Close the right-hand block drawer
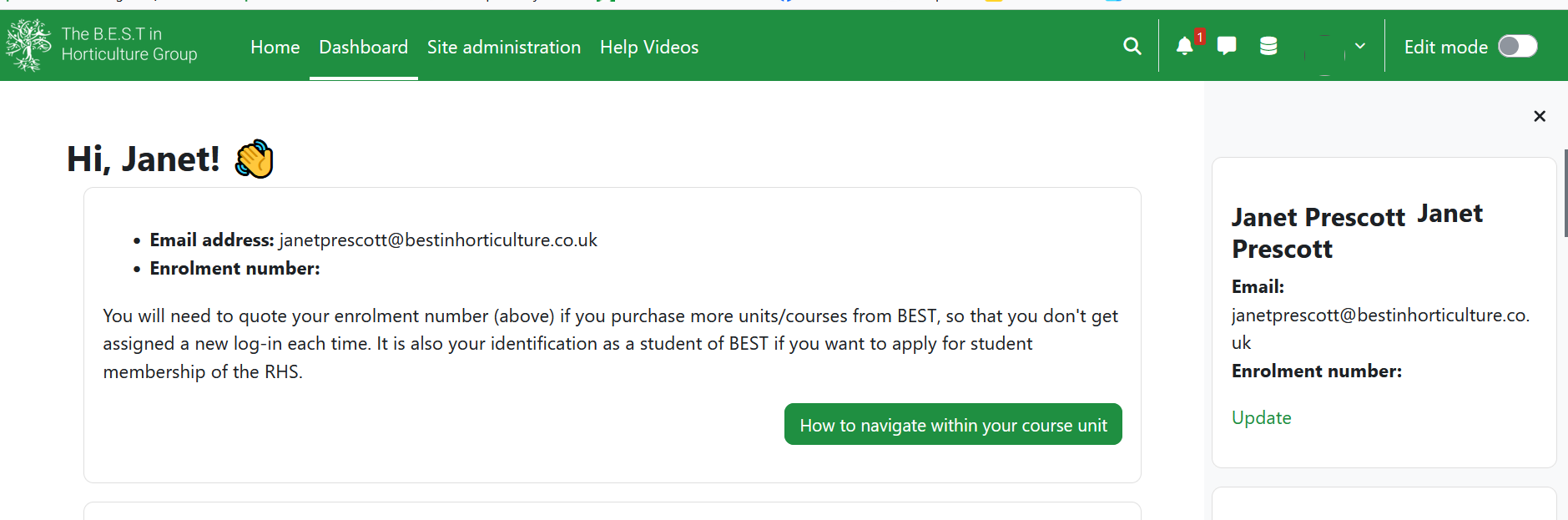Screen dimensions: 1568x520 point(1540,116)
